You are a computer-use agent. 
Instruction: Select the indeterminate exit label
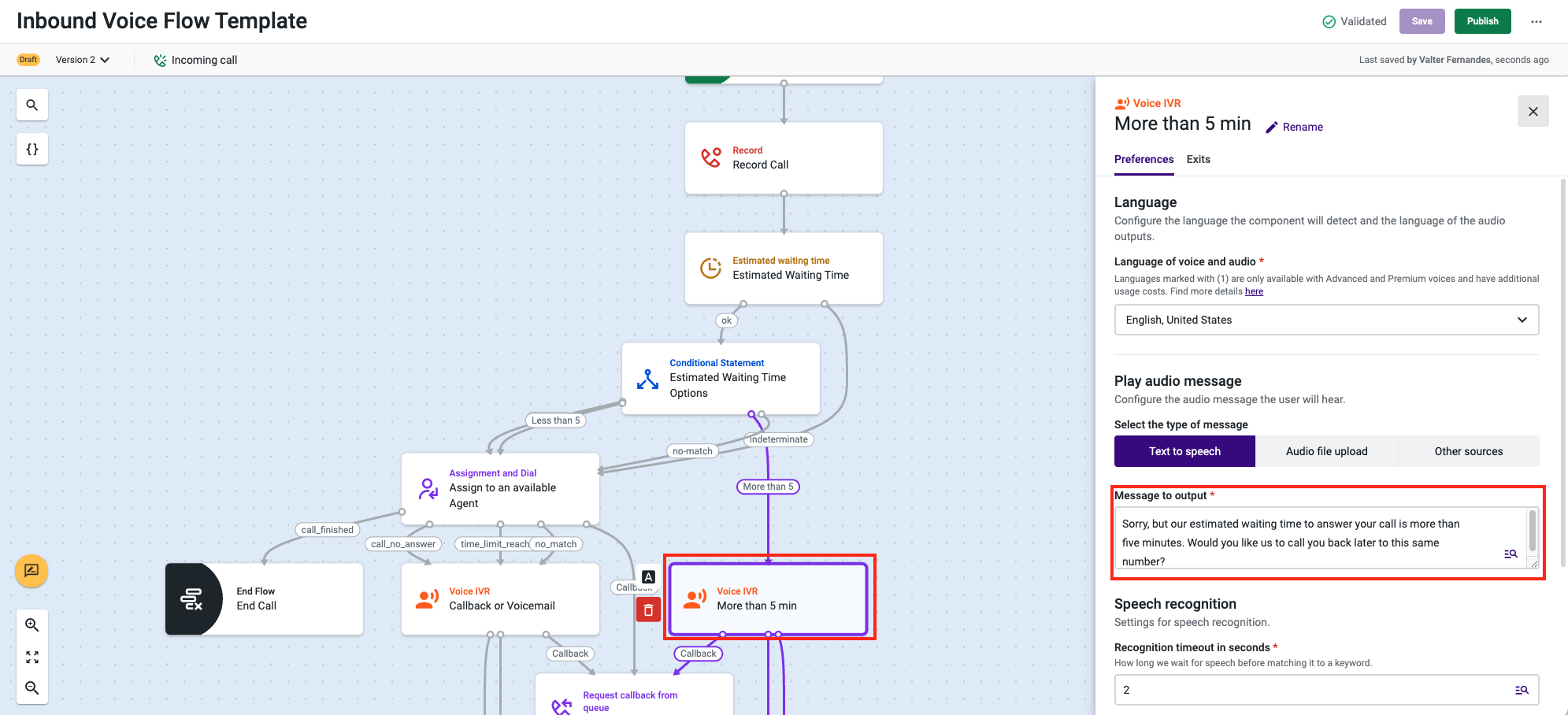coord(778,439)
